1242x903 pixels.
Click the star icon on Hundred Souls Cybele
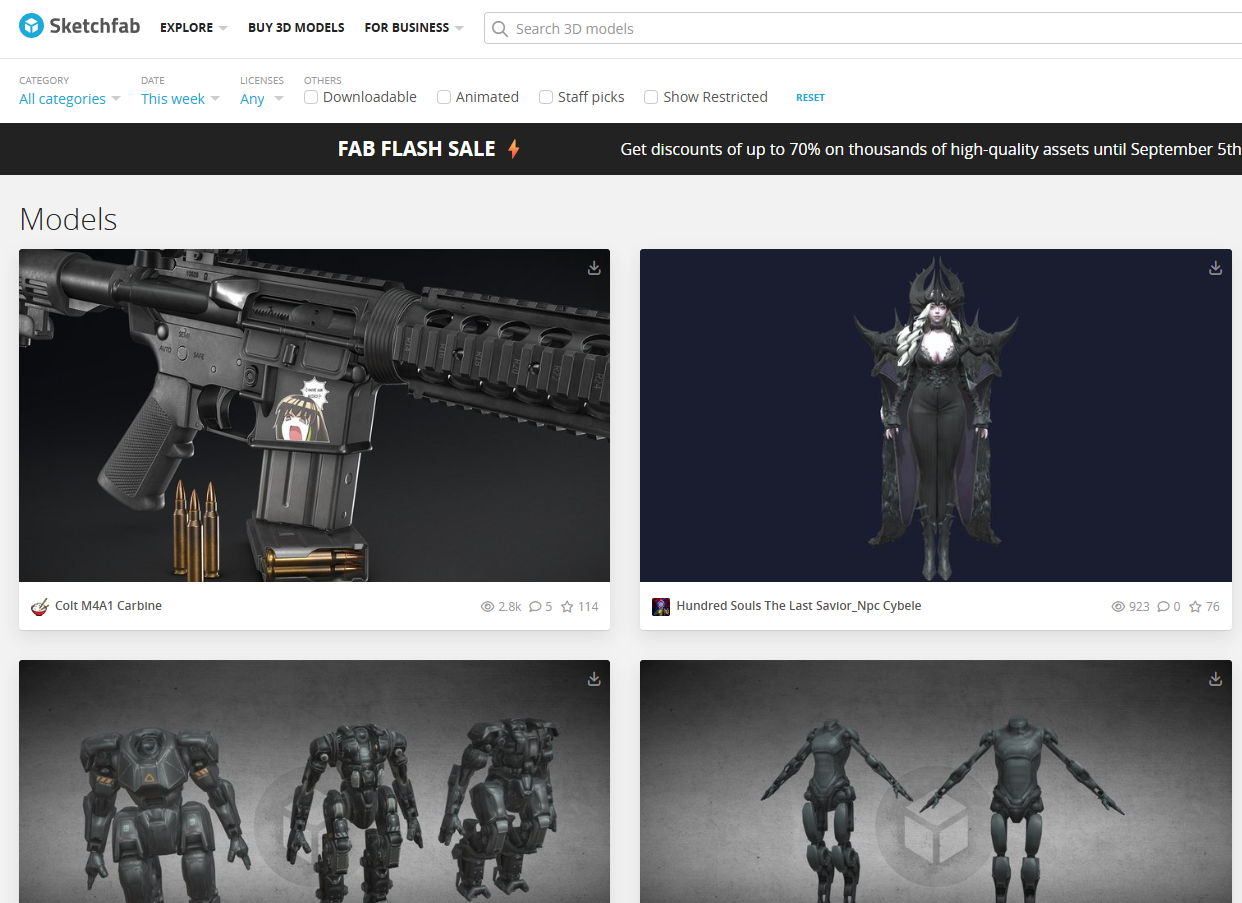coord(1195,606)
